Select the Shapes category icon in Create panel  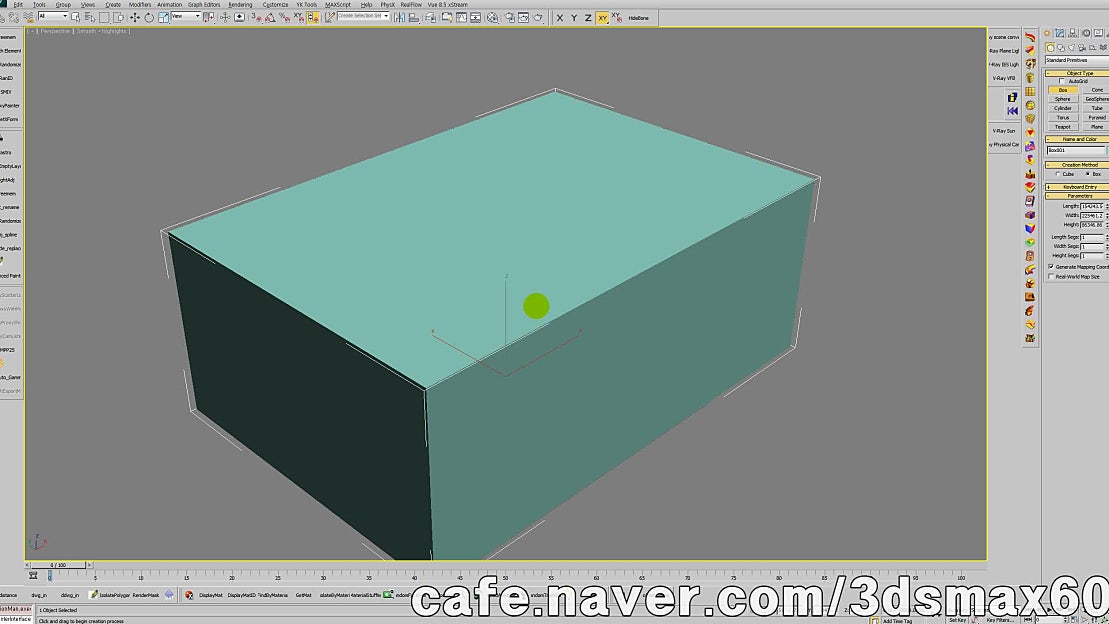point(1061,46)
